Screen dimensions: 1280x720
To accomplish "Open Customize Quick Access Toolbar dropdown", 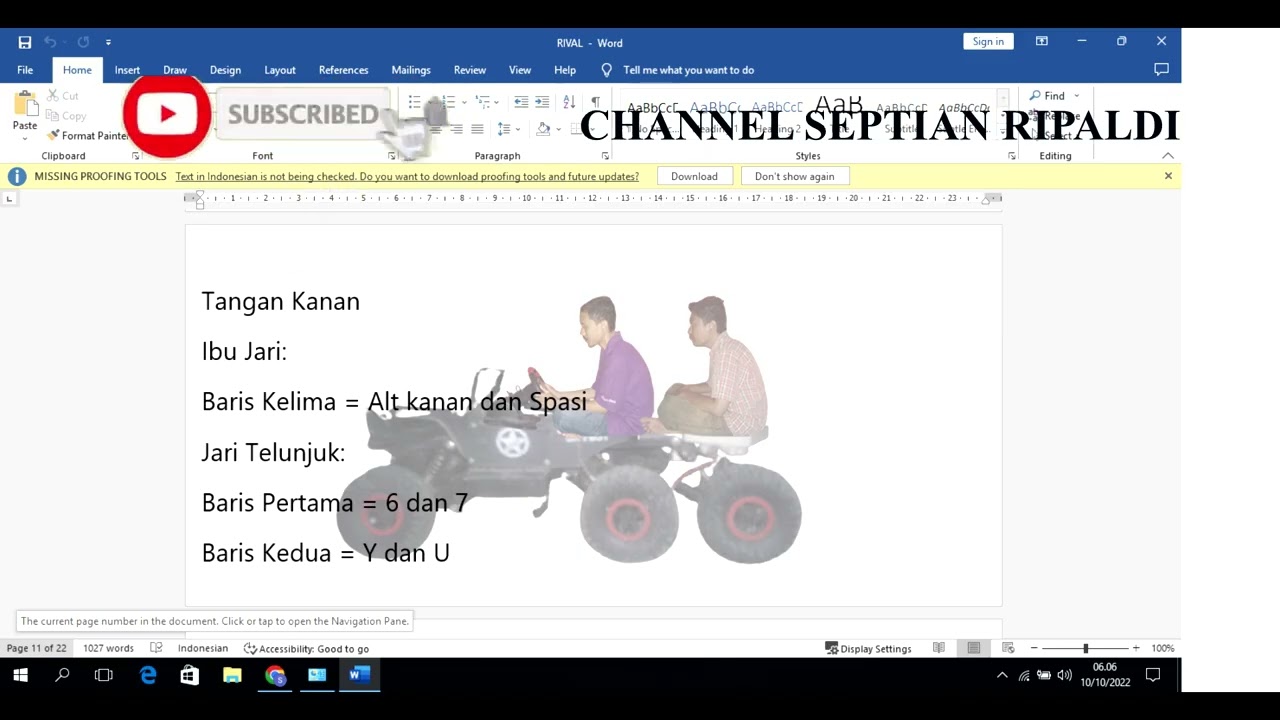I will 108,42.
